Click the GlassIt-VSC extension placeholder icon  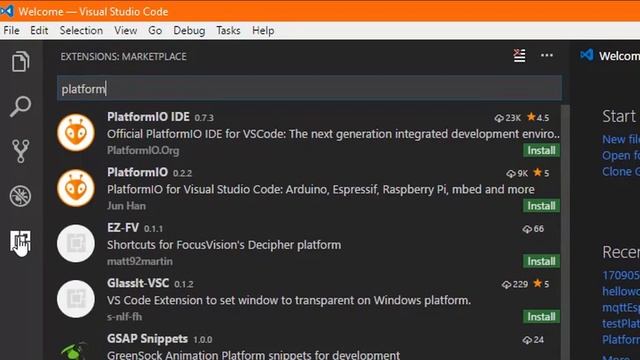tap(76, 299)
